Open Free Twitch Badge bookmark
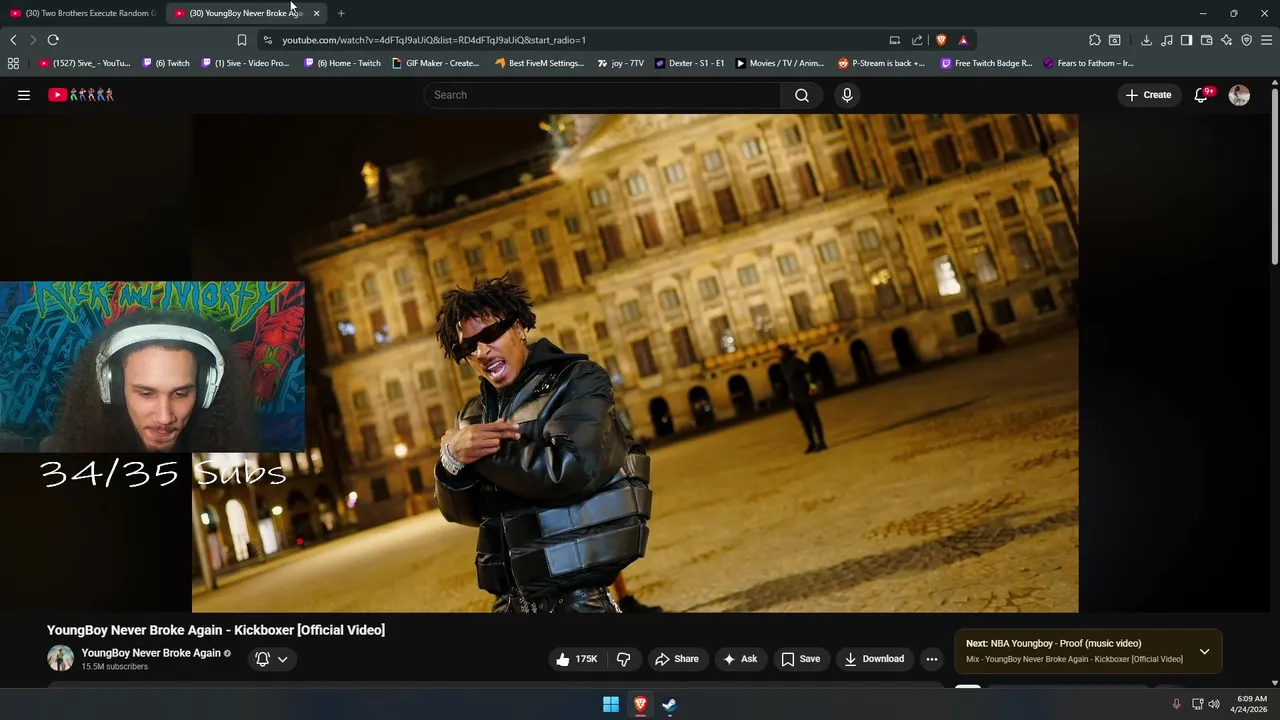The width and height of the screenshot is (1280, 720). (x=986, y=63)
